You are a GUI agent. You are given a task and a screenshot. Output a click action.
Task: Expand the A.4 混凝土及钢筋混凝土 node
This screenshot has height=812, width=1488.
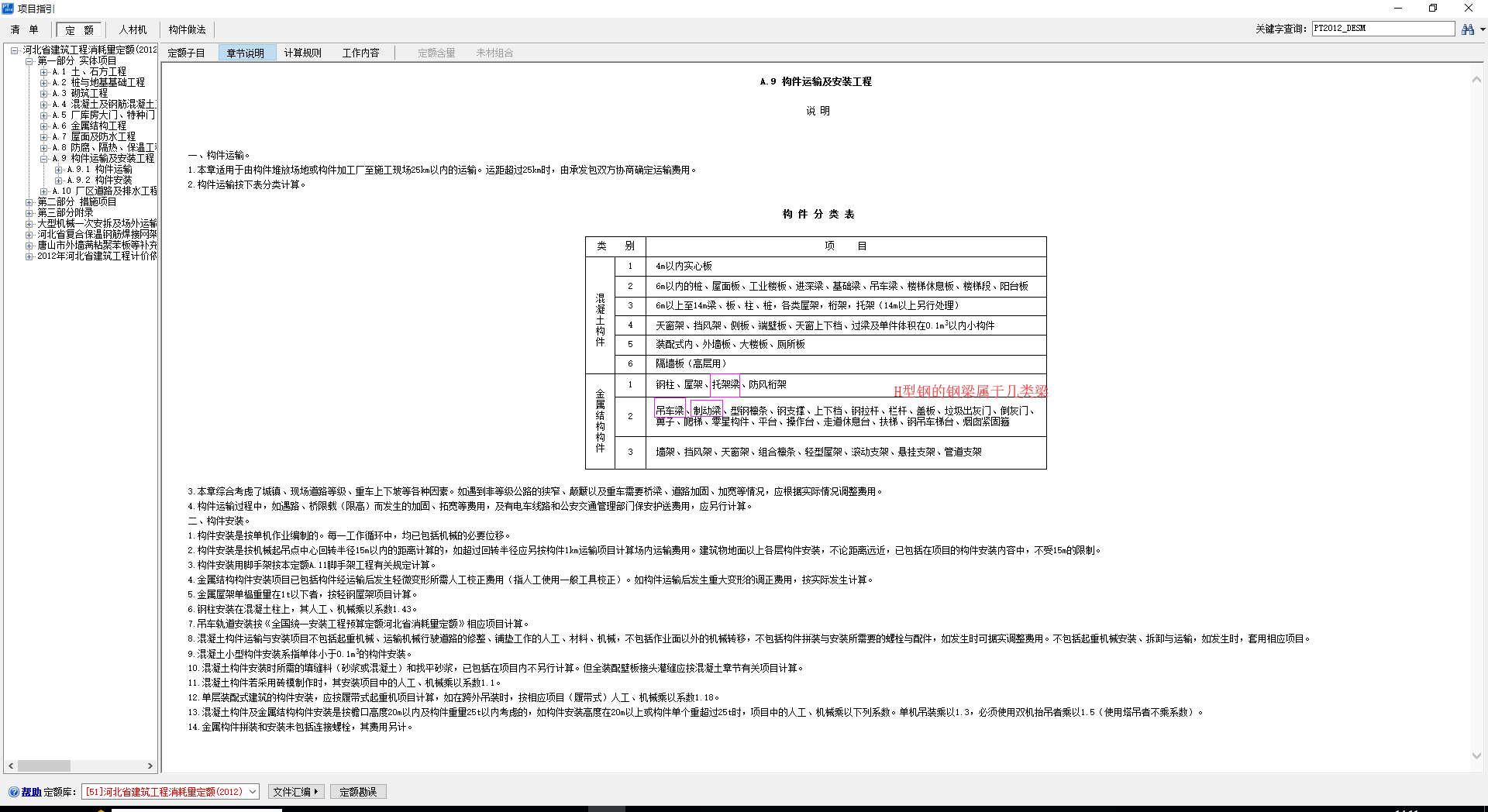(44, 105)
